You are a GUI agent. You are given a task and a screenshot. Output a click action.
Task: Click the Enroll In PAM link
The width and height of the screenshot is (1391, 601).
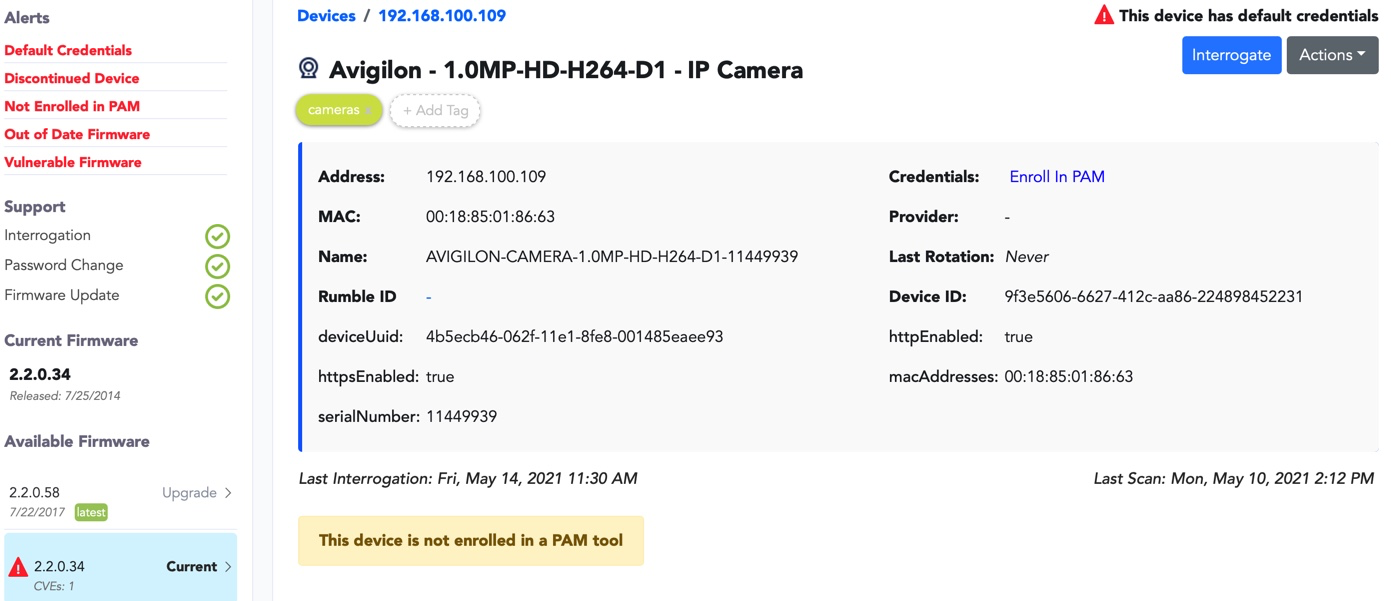[1057, 177]
